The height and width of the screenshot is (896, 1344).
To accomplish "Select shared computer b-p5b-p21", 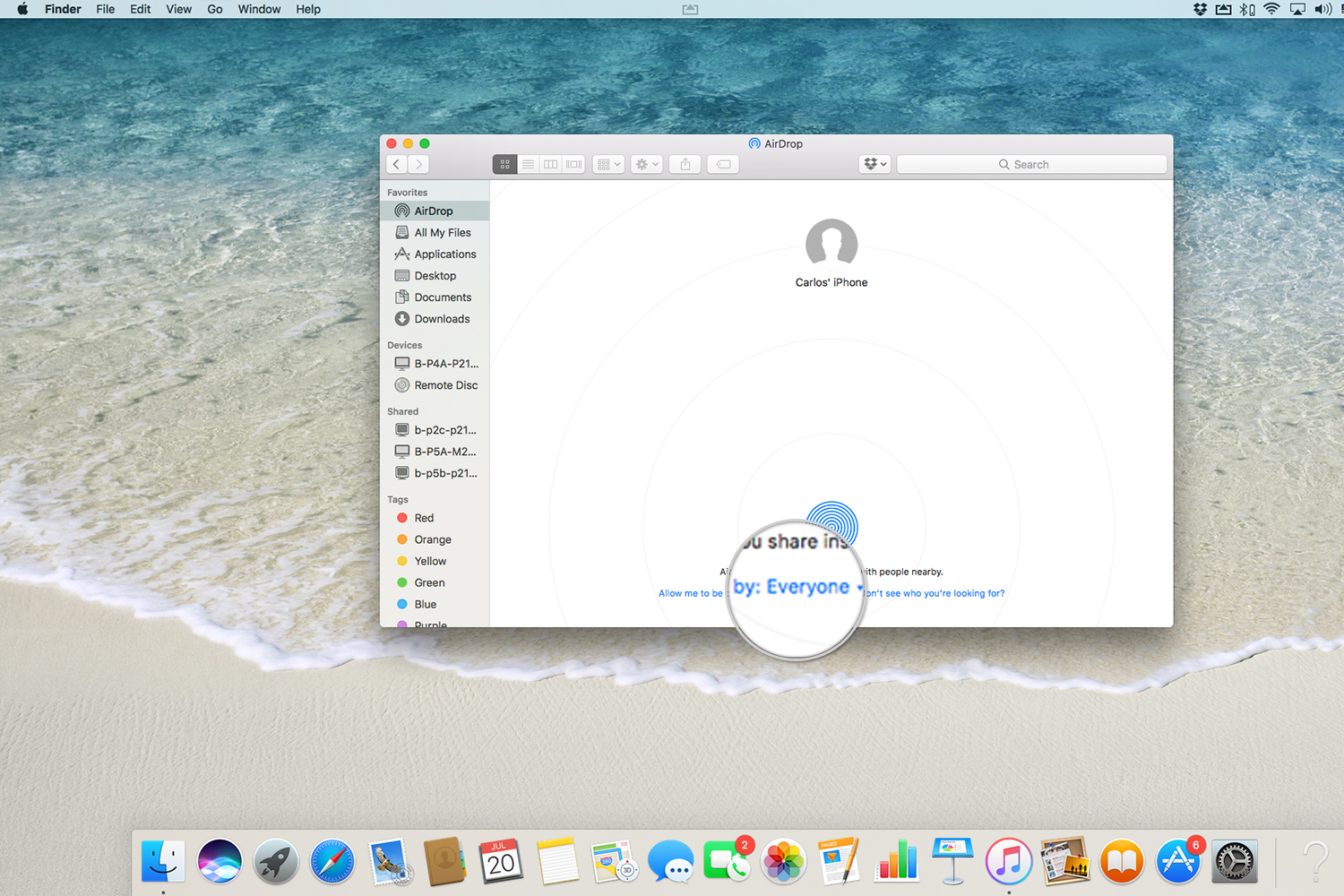I will [x=435, y=472].
